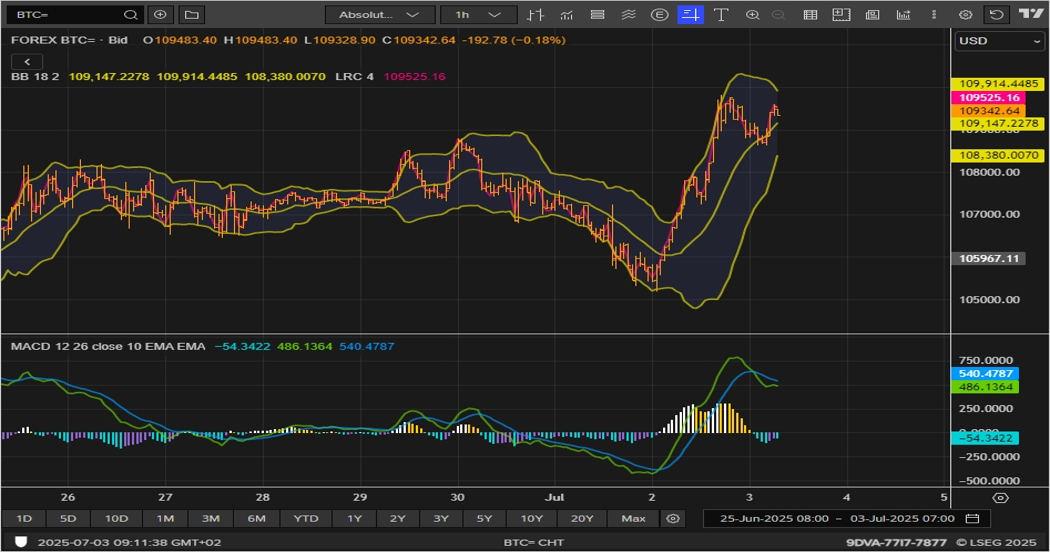Click the circled E events icon
The width and height of the screenshot is (1050, 552).
(660, 15)
